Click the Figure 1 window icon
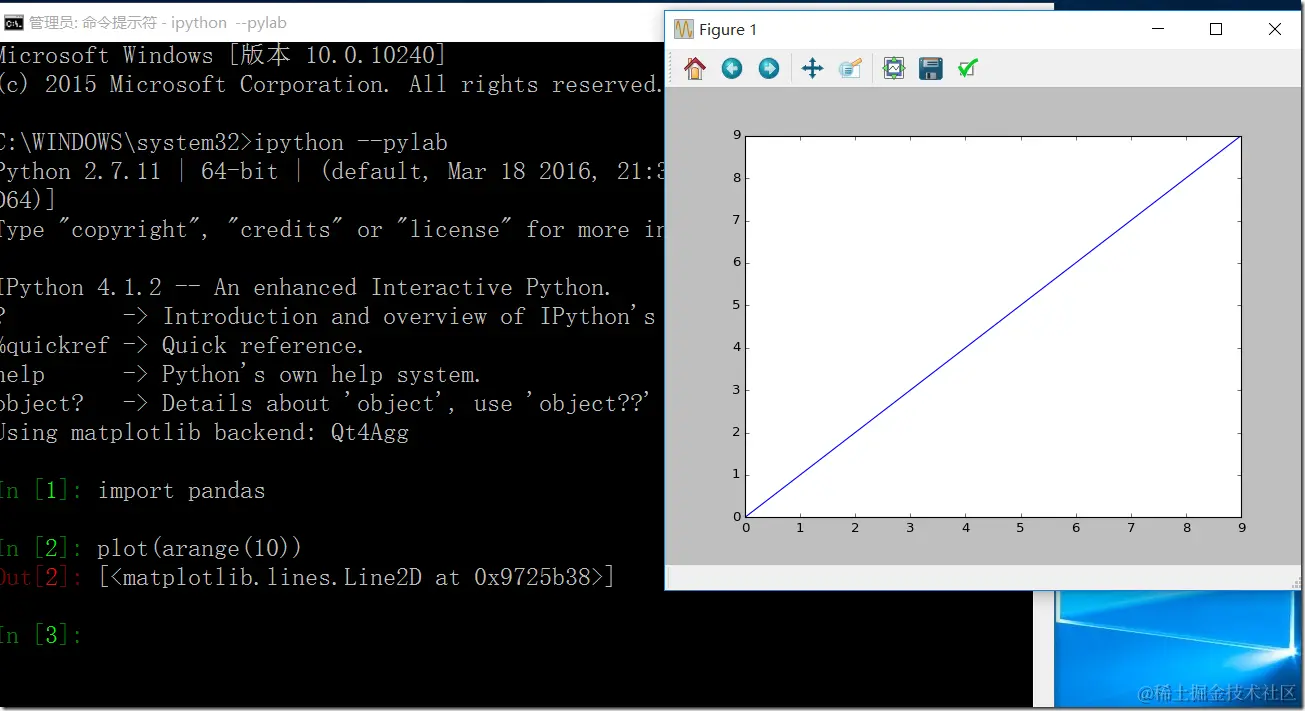 pyautogui.click(x=684, y=29)
